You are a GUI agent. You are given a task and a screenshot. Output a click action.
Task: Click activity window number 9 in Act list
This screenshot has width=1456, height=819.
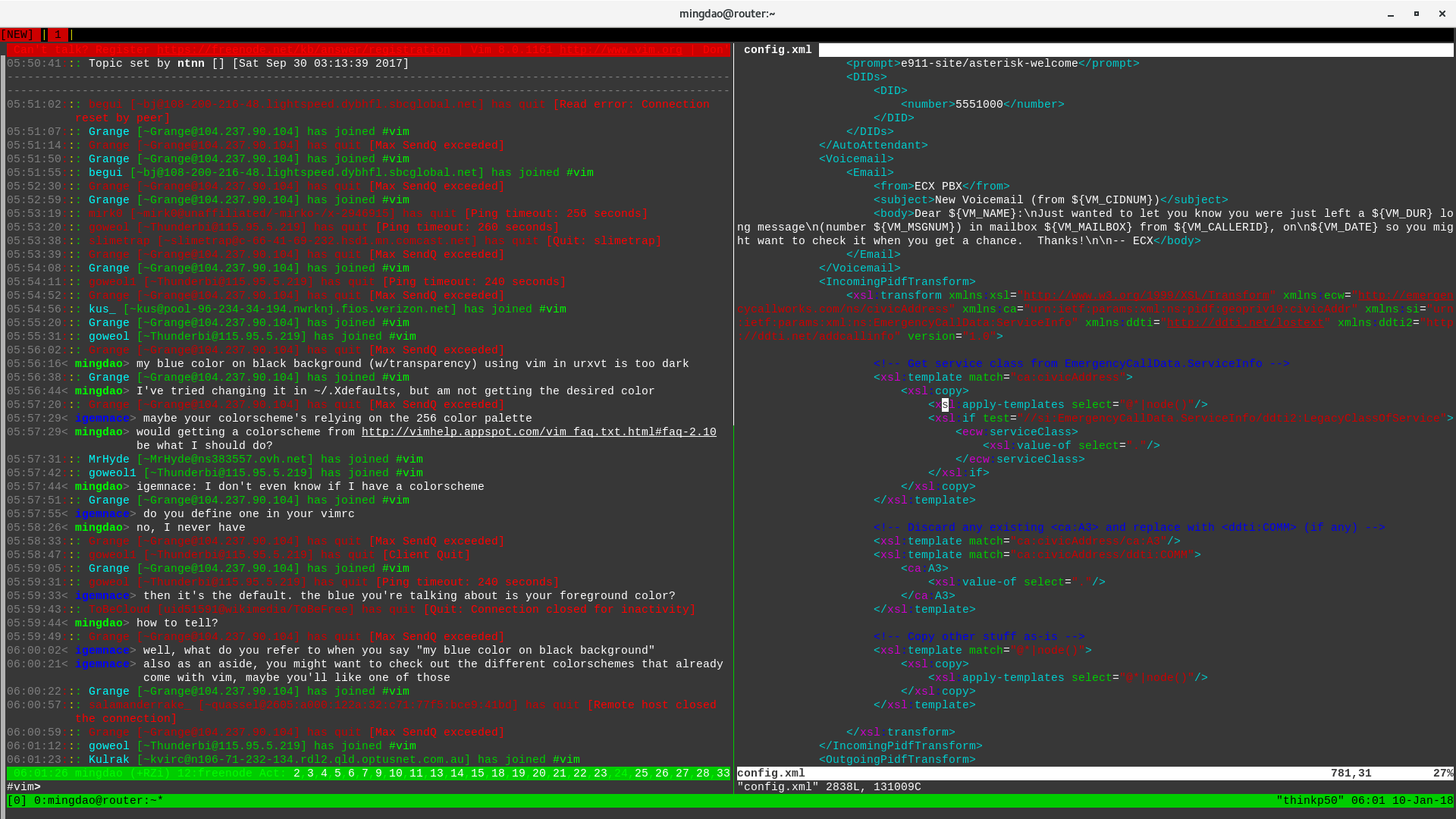(x=378, y=773)
